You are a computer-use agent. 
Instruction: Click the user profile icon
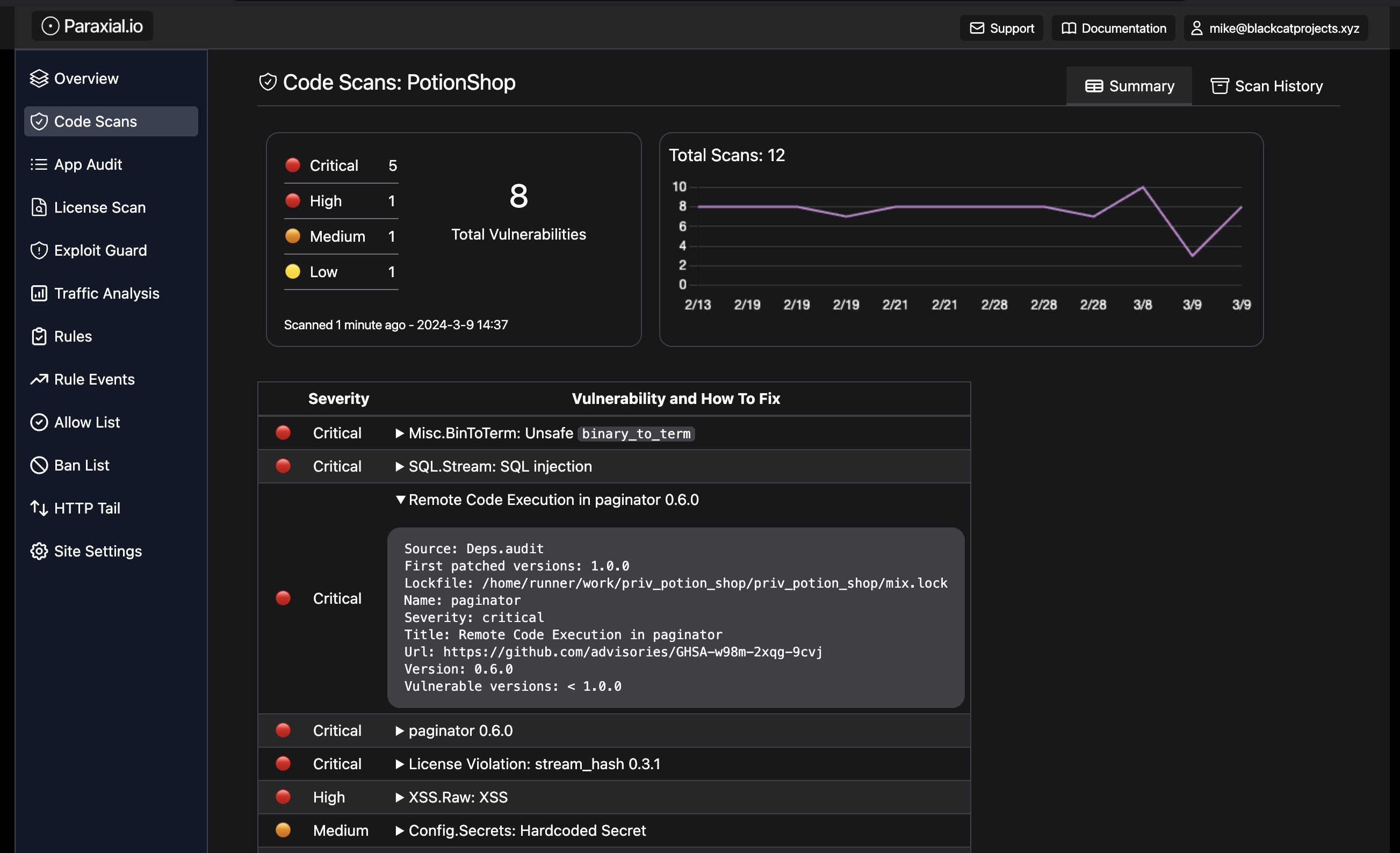point(1196,28)
